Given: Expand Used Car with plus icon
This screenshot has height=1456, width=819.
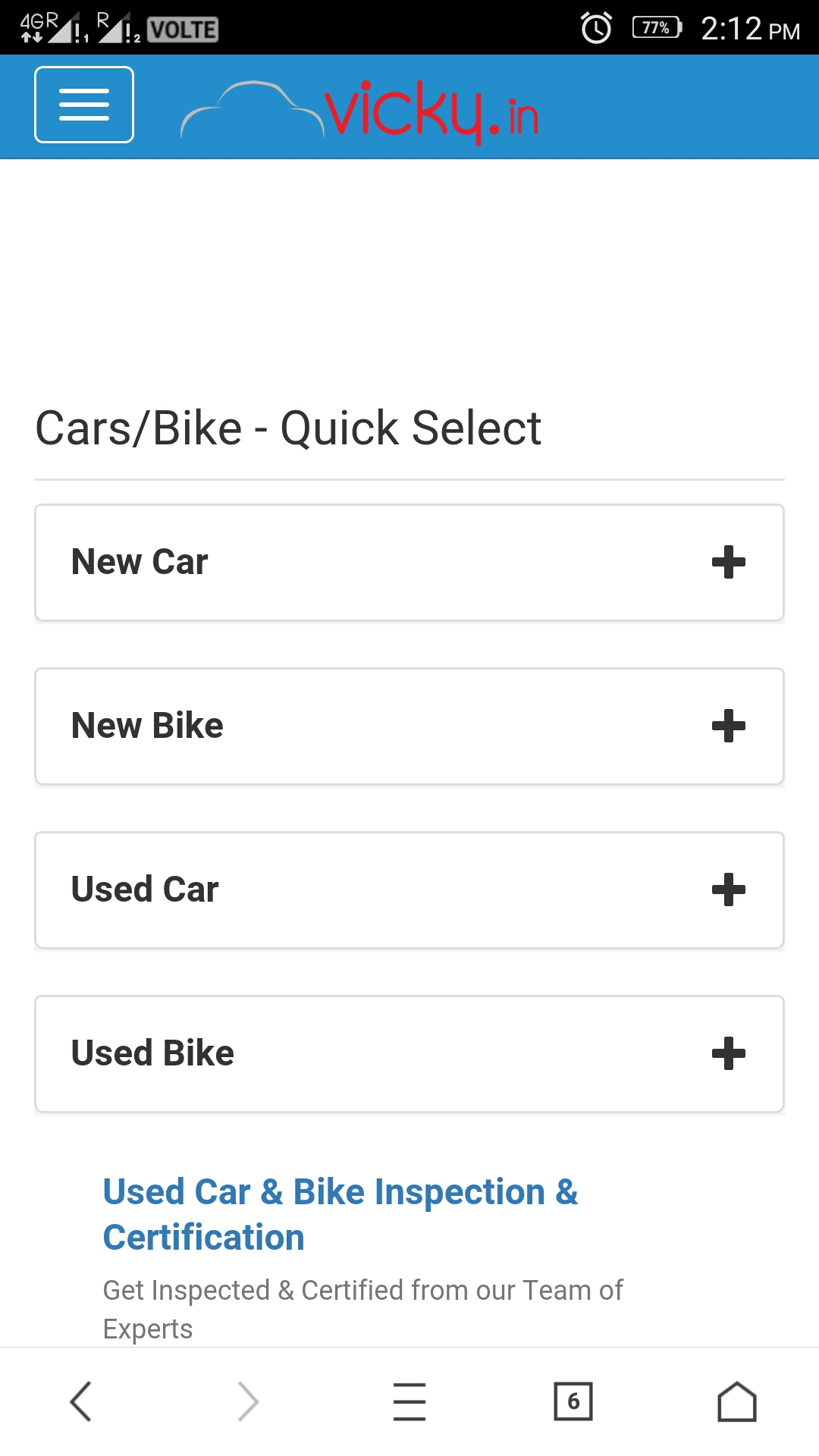Looking at the screenshot, I should (x=728, y=890).
